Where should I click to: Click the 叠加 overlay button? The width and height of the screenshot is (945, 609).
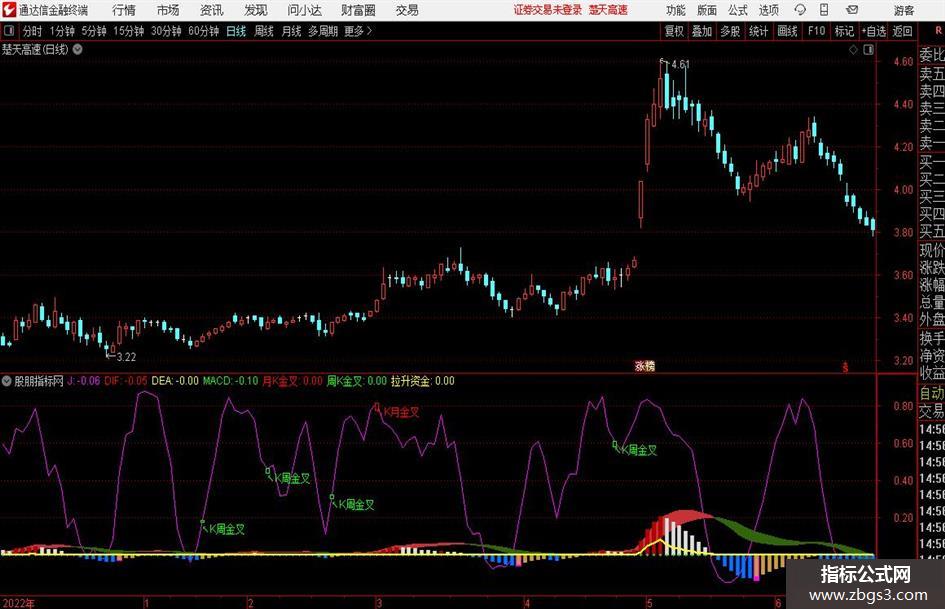point(702,31)
